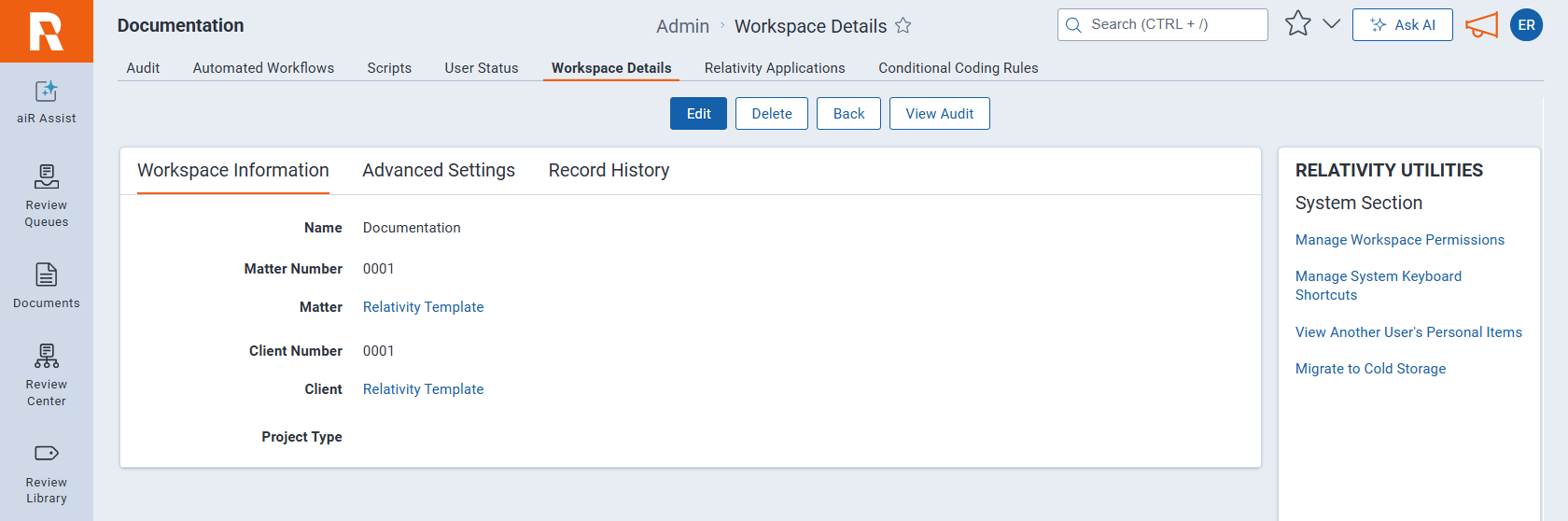
Task: Click the Back button
Action: pos(849,114)
